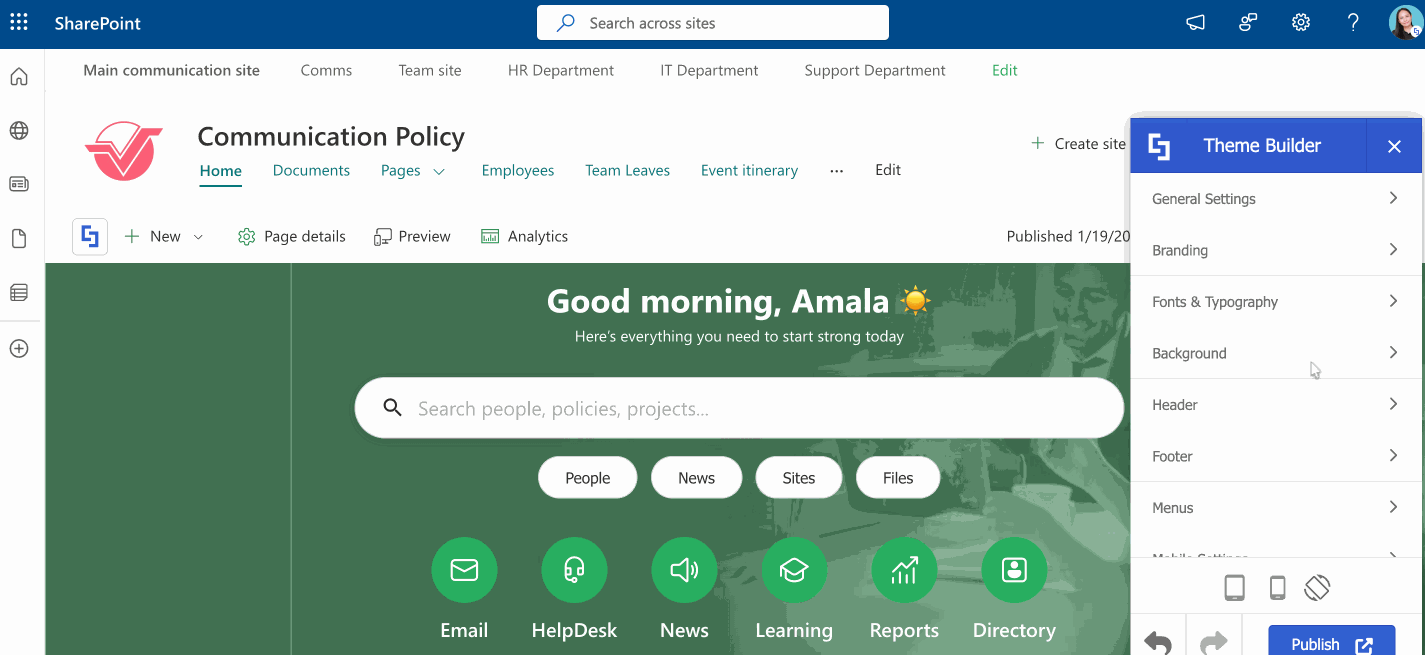Open Support Department hub link
Image resolution: width=1425 pixels, height=655 pixels.
[874, 71]
